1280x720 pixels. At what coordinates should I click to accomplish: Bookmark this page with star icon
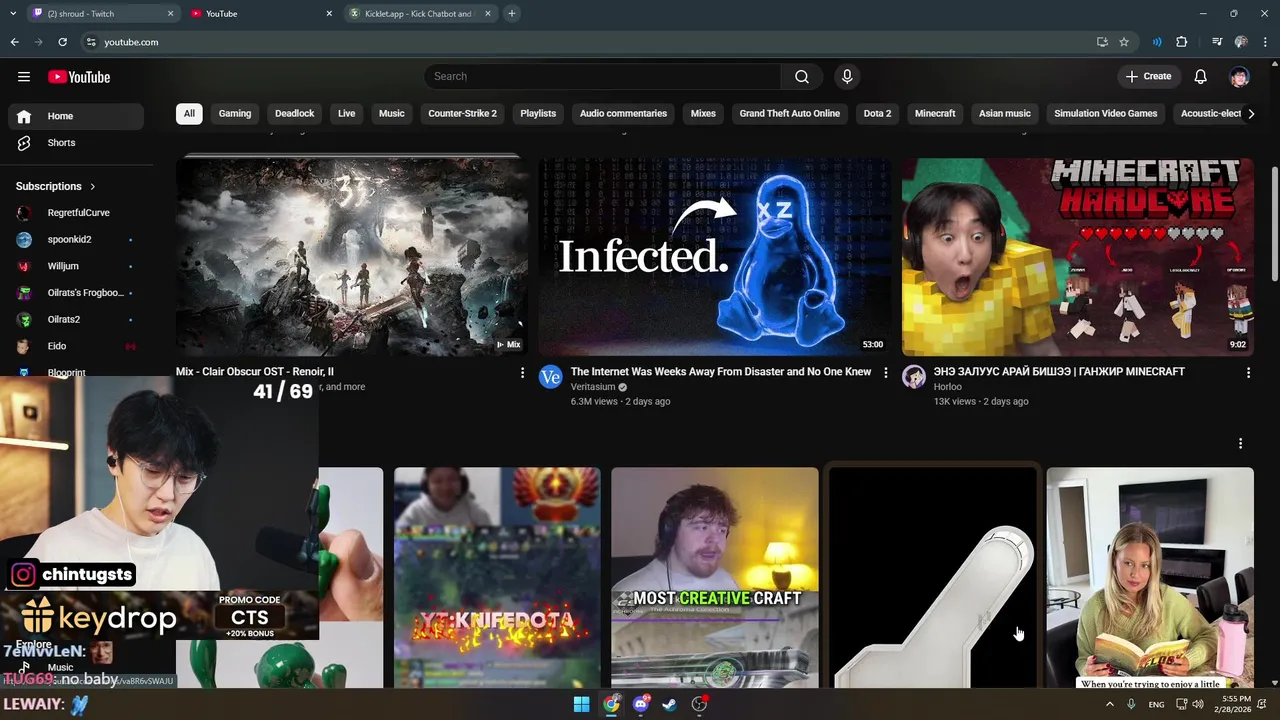[1124, 42]
